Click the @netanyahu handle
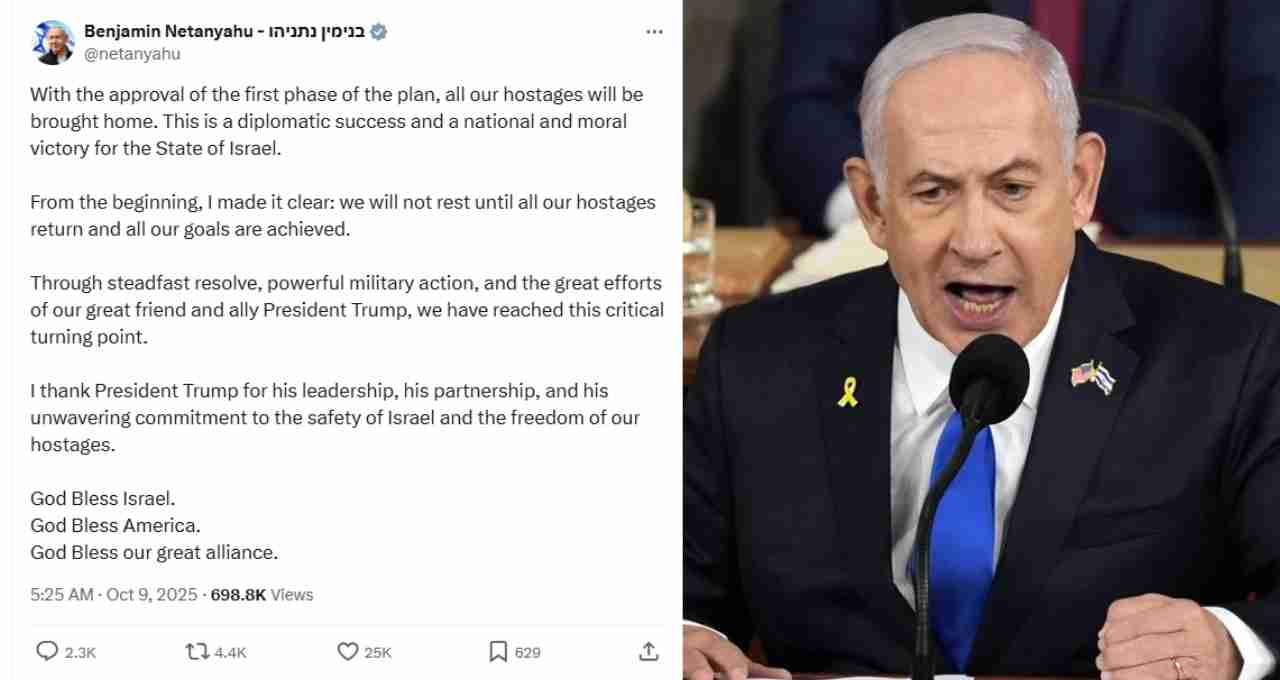Viewport: 1280px width, 680px height. point(132,54)
